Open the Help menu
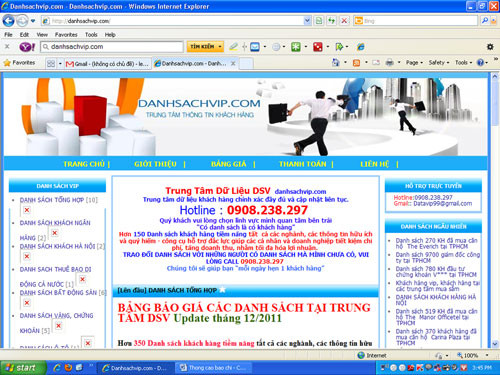 point(110,35)
